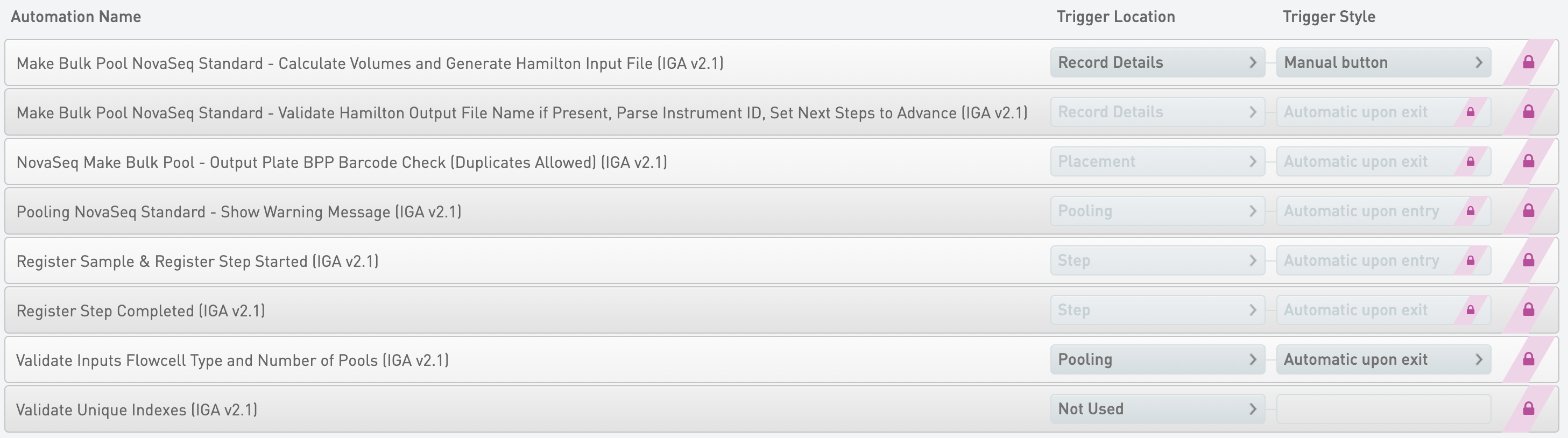The height and width of the screenshot is (438, 1568).
Task: Click empty trigger style field for Validate Unique Indexes
Action: [x=1383, y=409]
